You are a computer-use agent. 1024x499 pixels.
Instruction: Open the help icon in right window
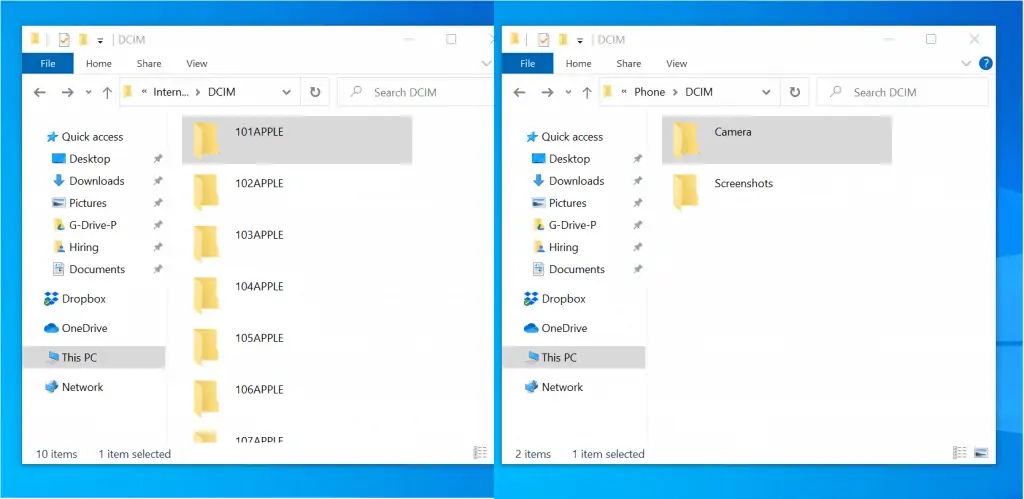click(x=986, y=63)
